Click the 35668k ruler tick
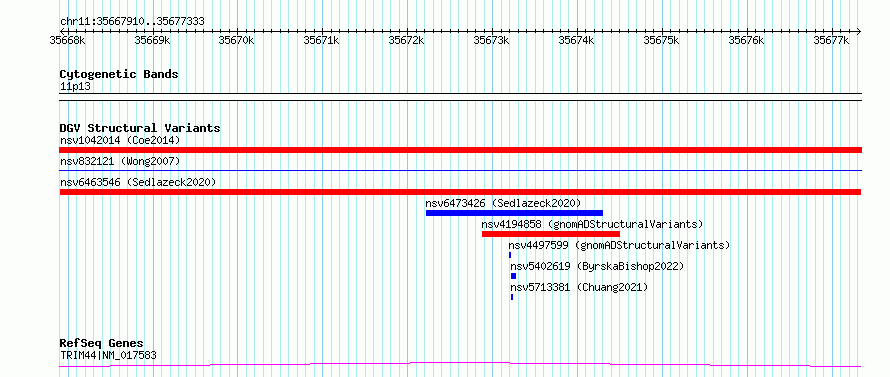The height and width of the screenshot is (377, 890). coord(68,40)
